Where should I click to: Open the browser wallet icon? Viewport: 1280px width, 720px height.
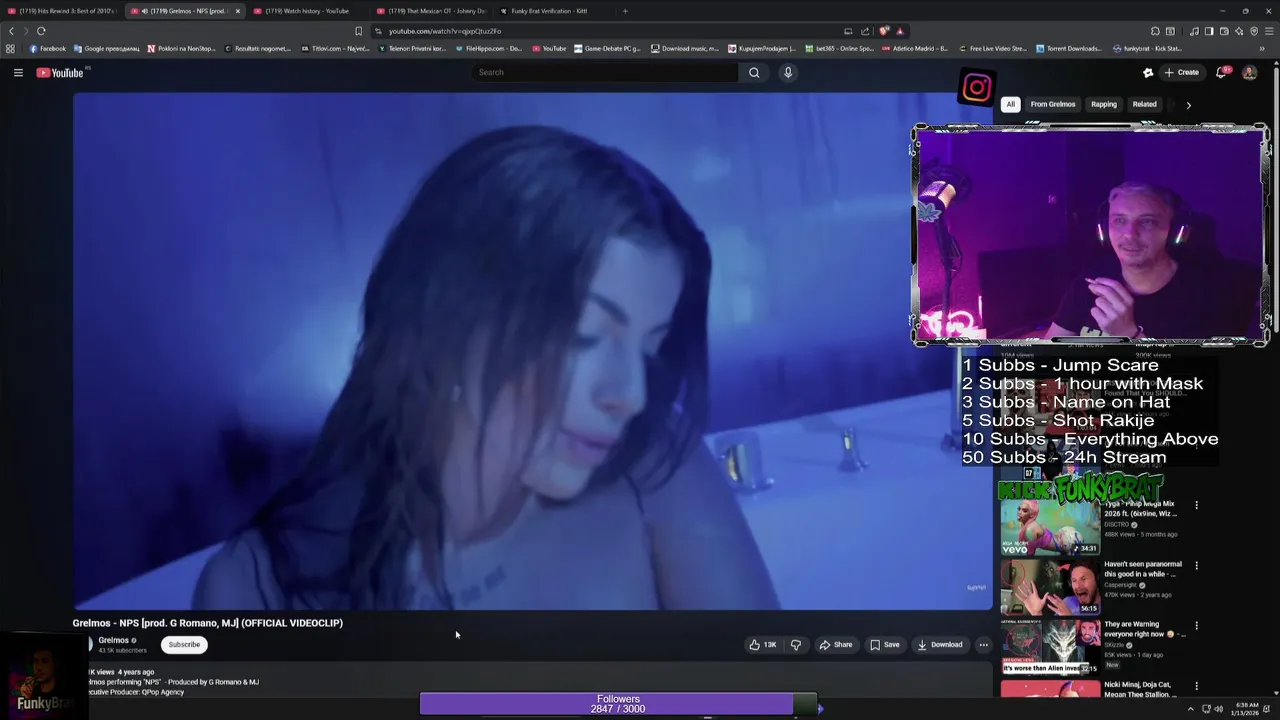(1224, 31)
